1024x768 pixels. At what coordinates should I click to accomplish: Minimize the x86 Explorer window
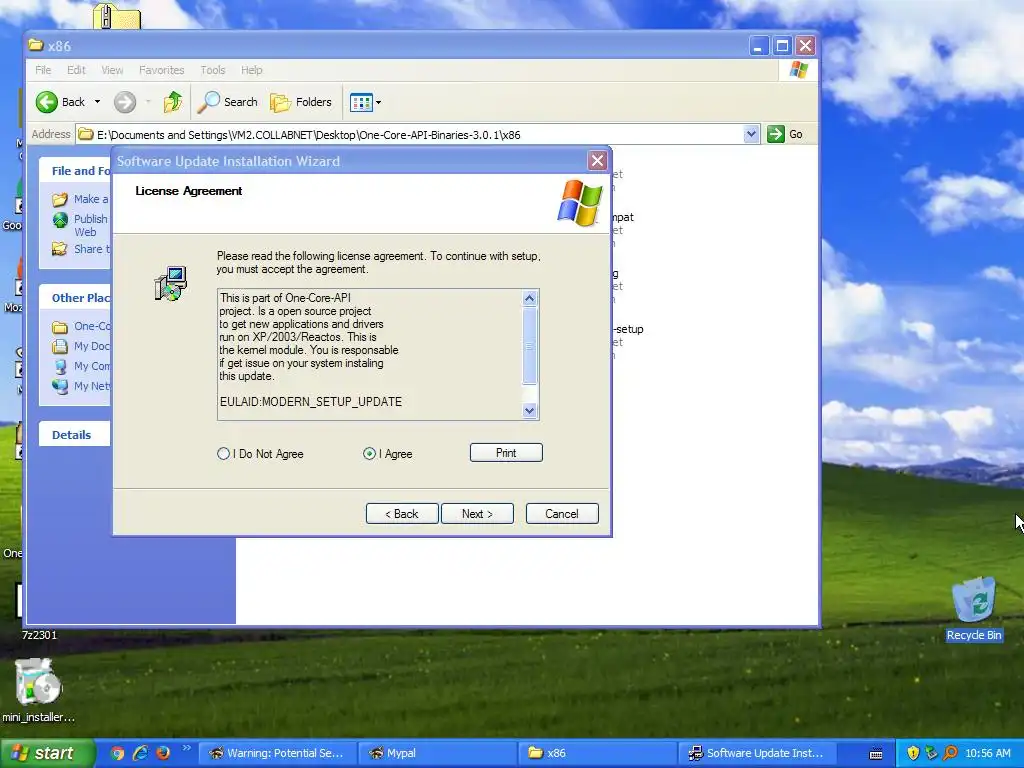coord(758,46)
